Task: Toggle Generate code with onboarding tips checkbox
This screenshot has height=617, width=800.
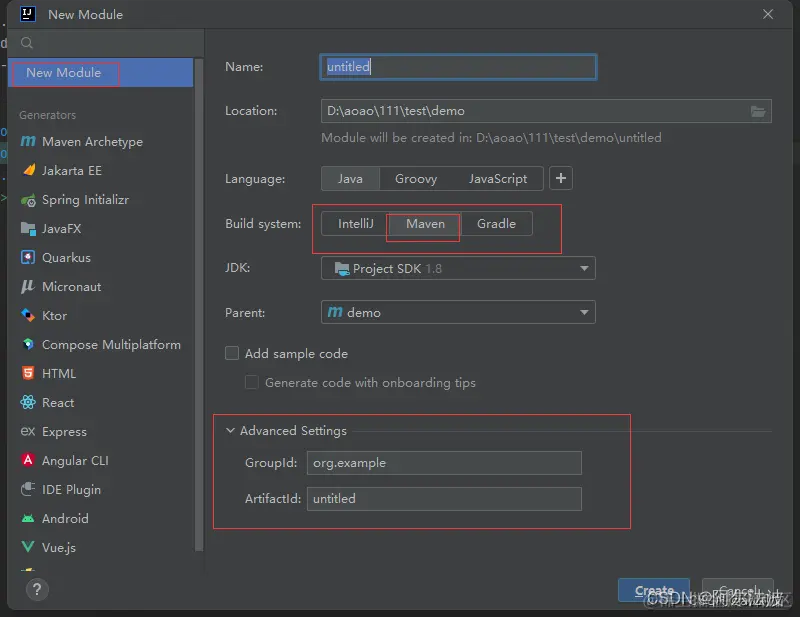Action: coord(252,382)
